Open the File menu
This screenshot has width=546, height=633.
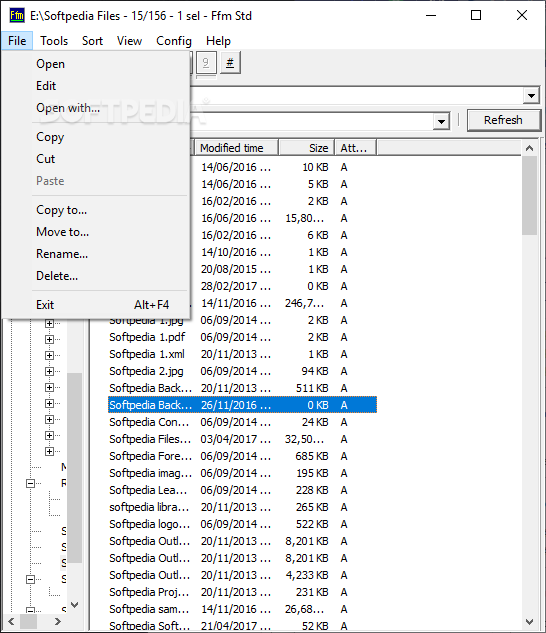pos(17,41)
